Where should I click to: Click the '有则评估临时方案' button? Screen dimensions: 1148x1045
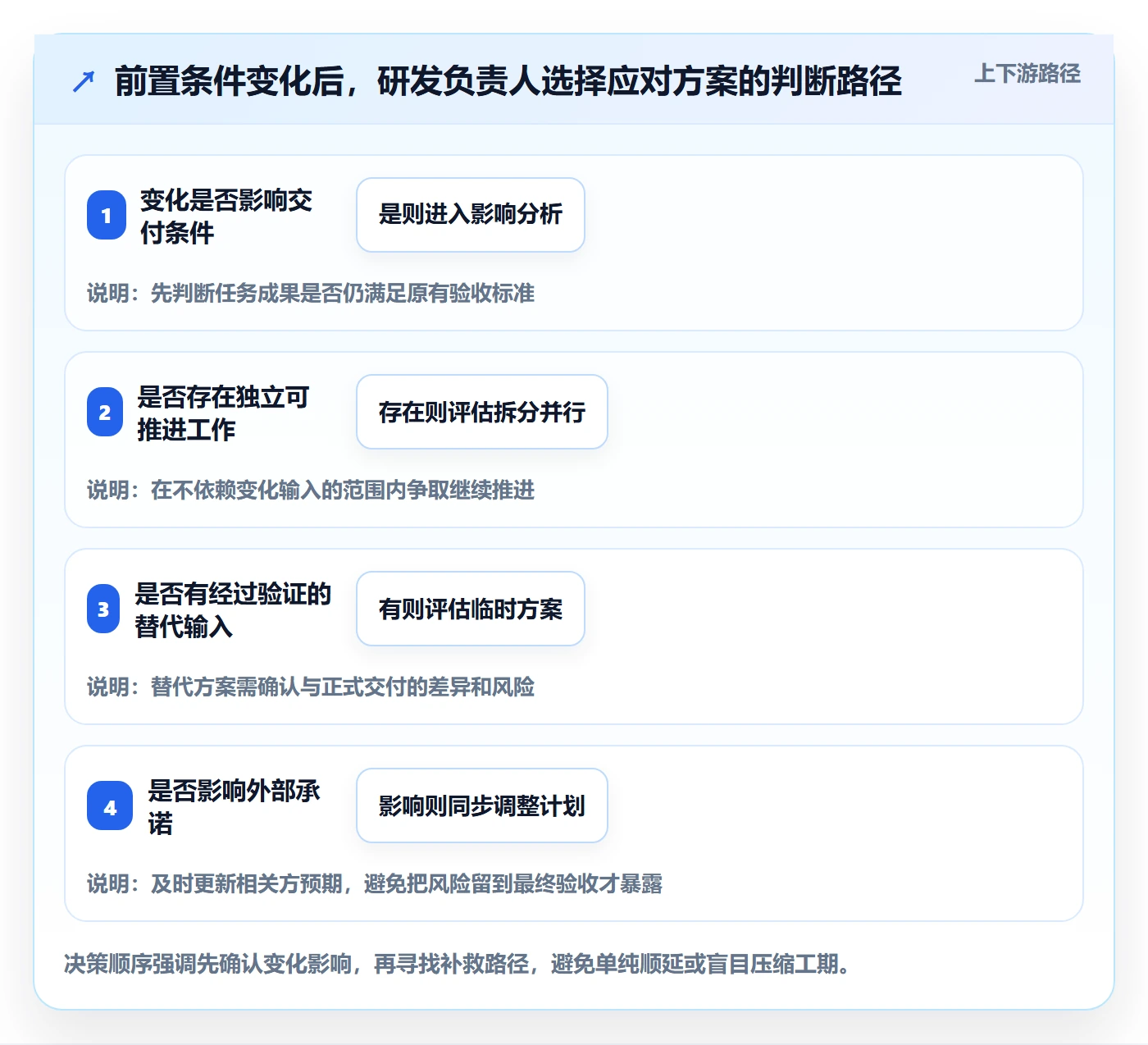(471, 609)
